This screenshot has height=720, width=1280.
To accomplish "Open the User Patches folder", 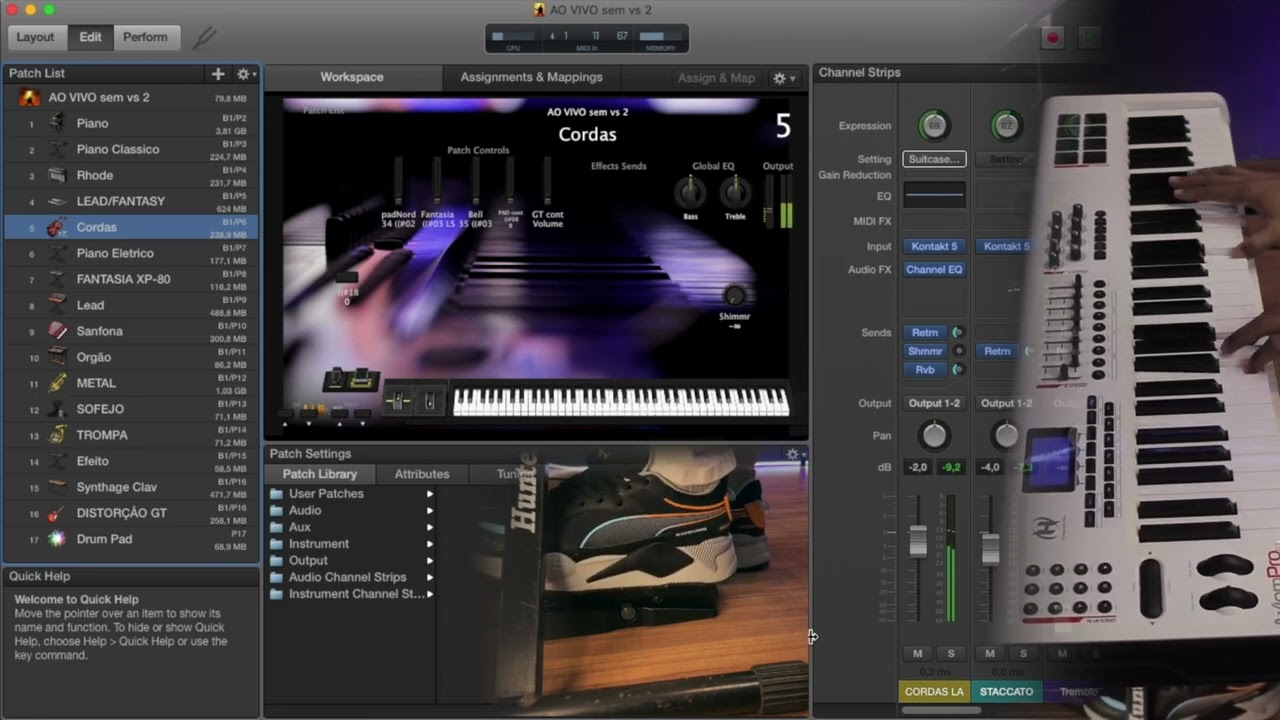I will click(326, 494).
